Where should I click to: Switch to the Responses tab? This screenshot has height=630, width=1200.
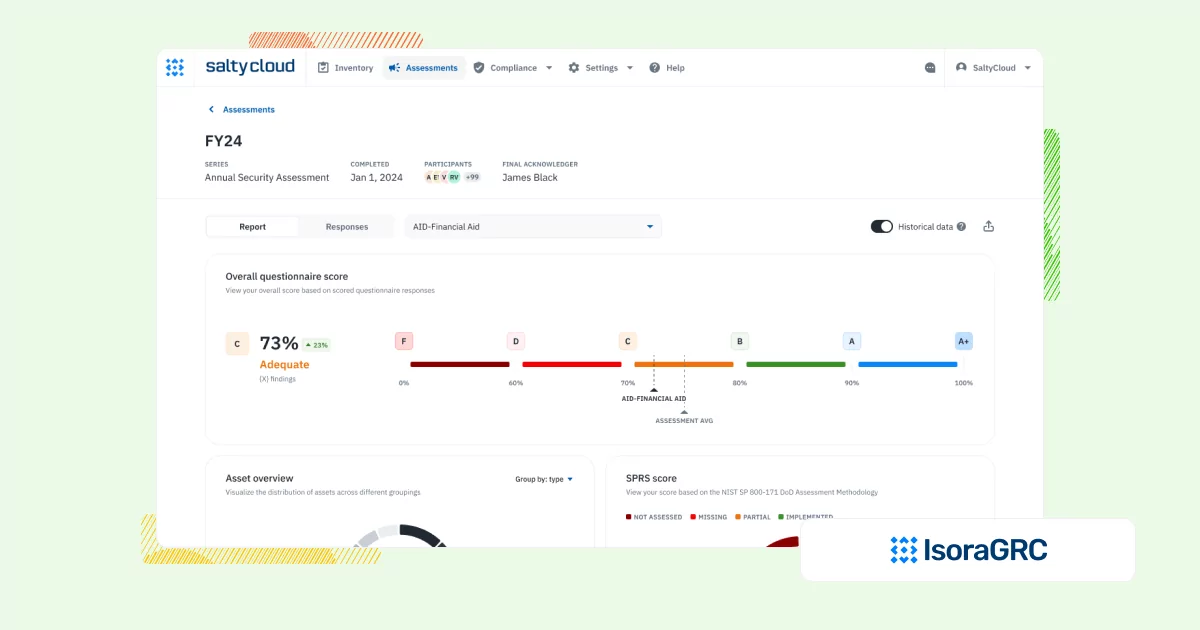pyautogui.click(x=347, y=227)
